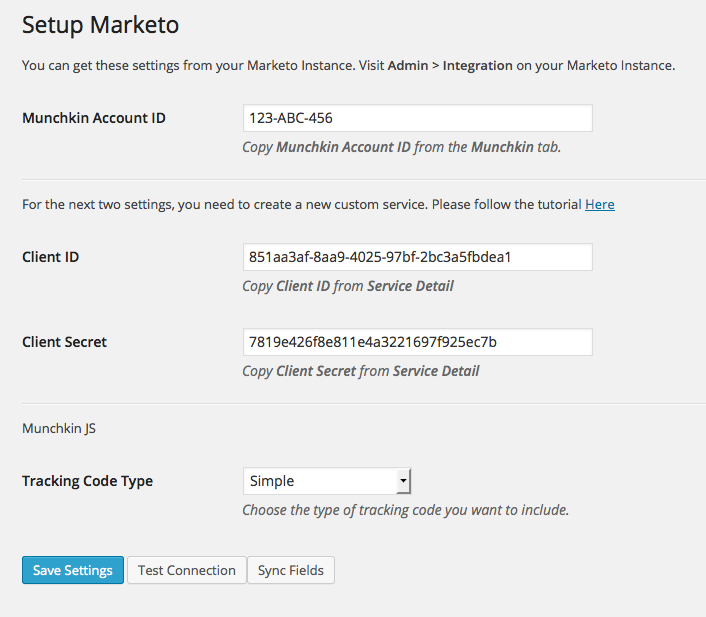The width and height of the screenshot is (706, 617).
Task: Focus the Client ID text field
Action: coord(418,257)
